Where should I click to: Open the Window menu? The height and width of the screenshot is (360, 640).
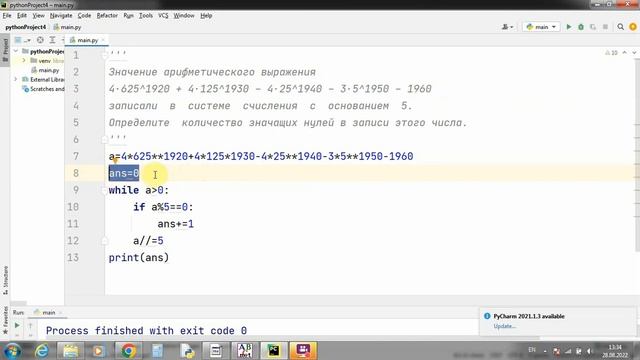pos(184,16)
